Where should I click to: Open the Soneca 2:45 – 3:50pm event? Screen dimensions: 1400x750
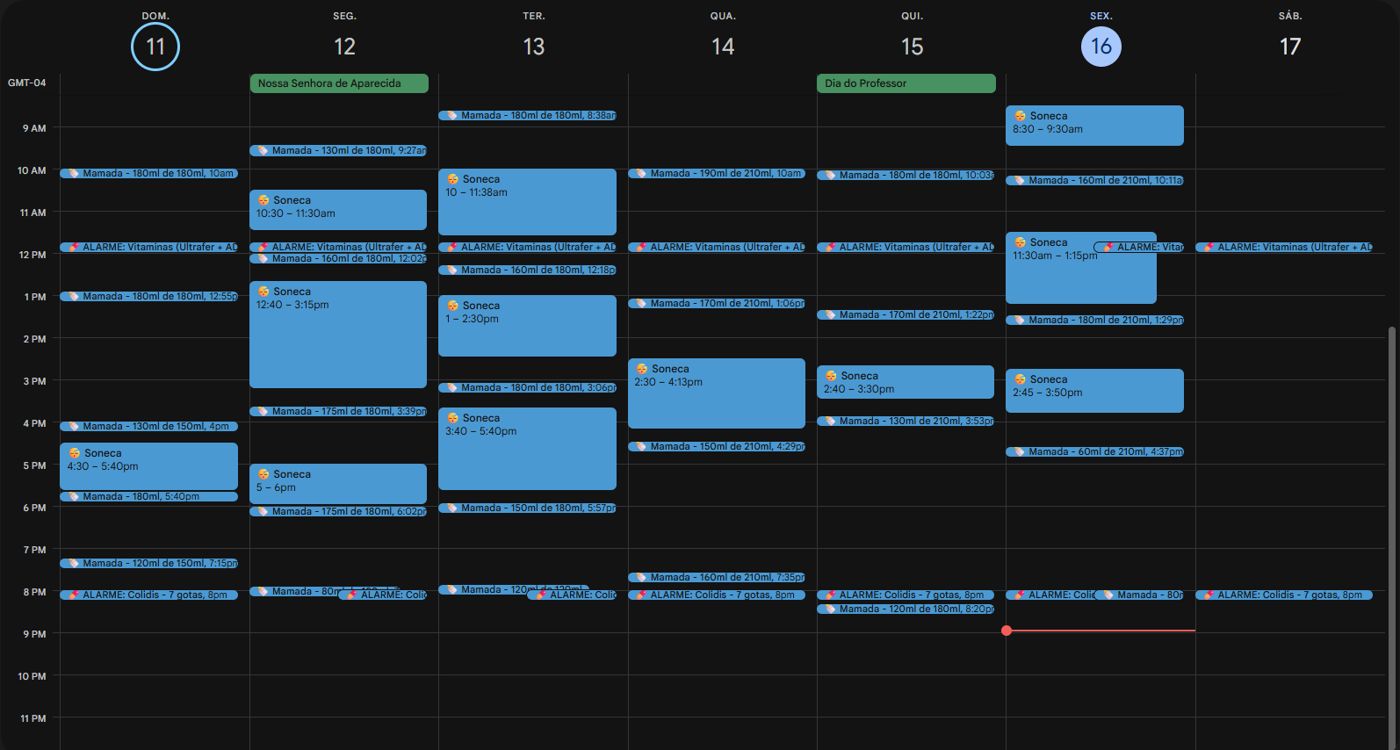(x=1095, y=391)
